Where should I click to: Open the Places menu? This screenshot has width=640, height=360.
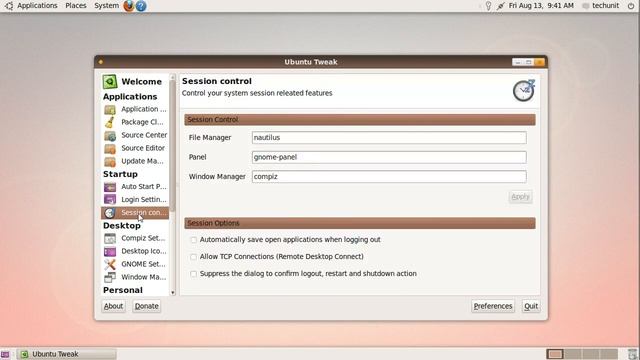tap(76, 6)
